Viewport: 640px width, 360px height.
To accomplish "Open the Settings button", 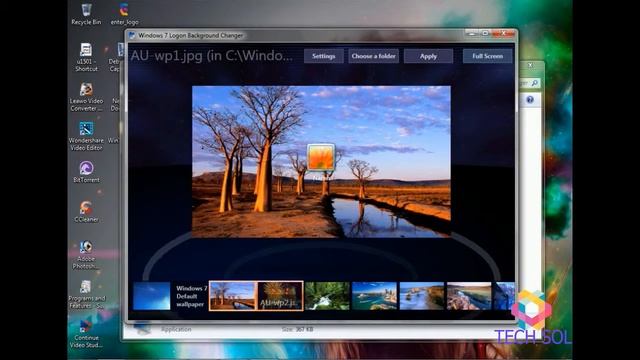I will 324,56.
